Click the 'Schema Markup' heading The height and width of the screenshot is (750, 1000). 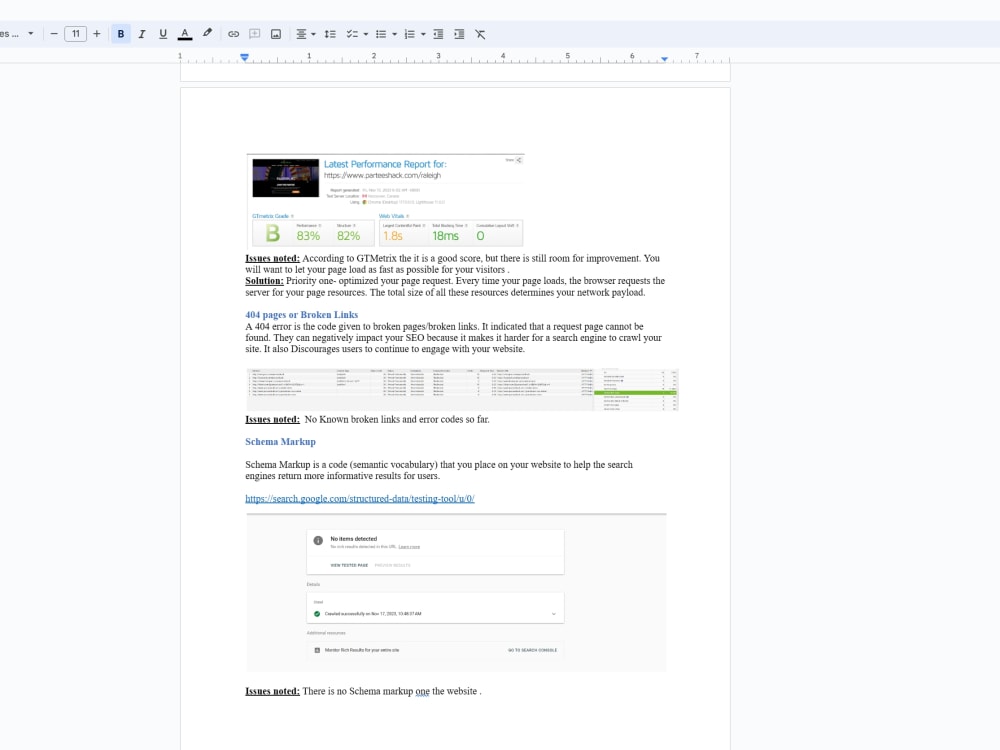(281, 441)
